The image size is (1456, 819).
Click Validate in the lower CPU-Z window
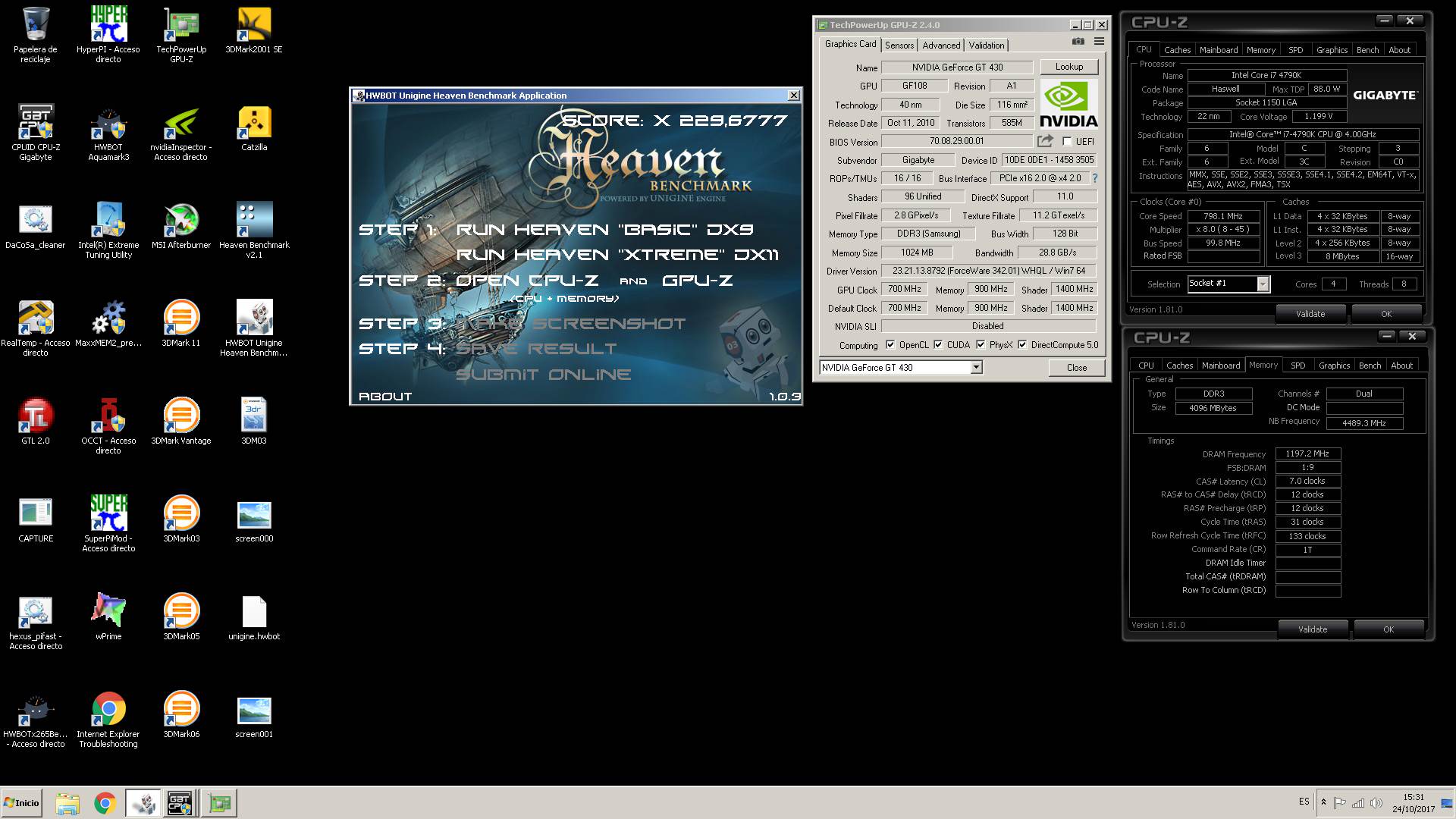[x=1313, y=629]
